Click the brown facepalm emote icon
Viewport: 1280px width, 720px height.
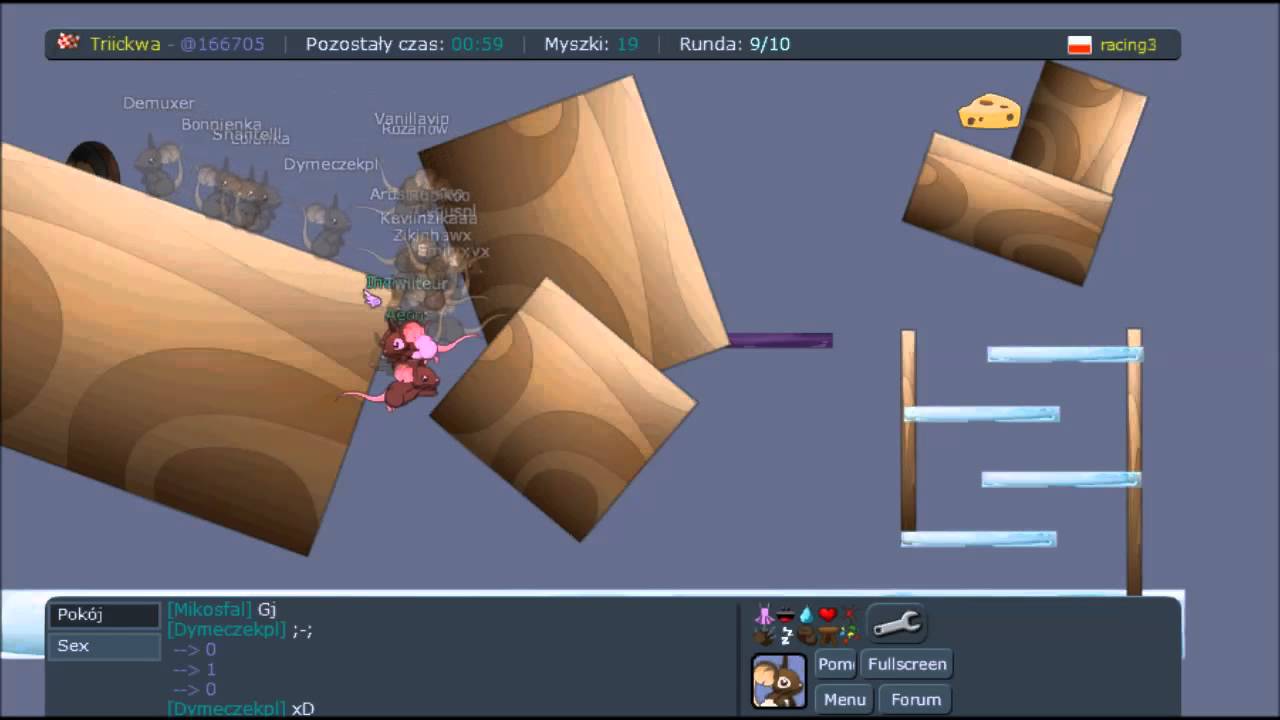pyautogui.click(x=807, y=635)
